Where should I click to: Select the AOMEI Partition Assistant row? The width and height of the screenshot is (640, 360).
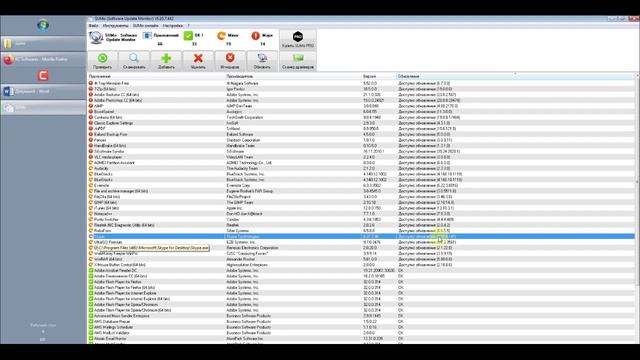click(361, 163)
